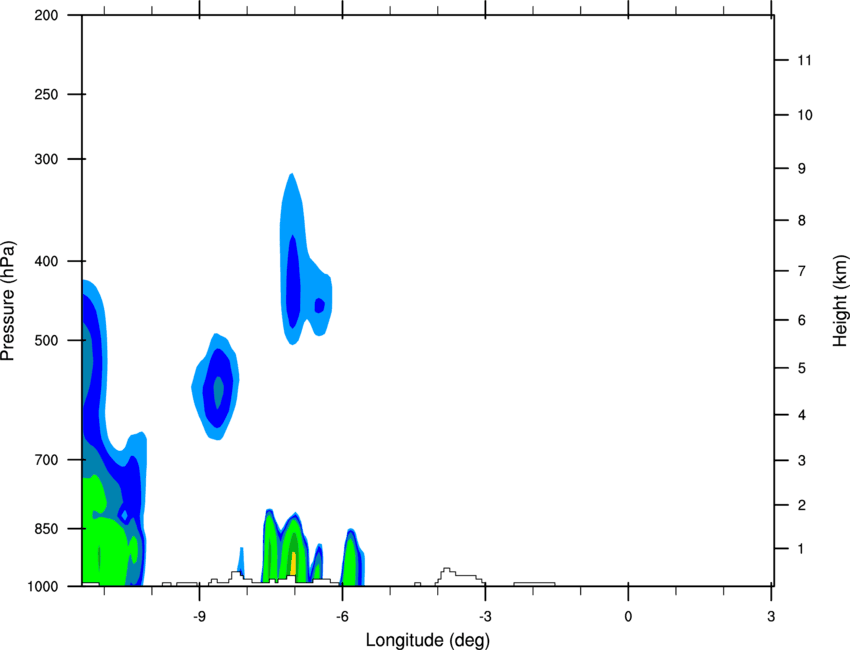Click the terrain outline bump near -3.8 longitude
The height and width of the screenshot is (650, 850).
pos(460,577)
